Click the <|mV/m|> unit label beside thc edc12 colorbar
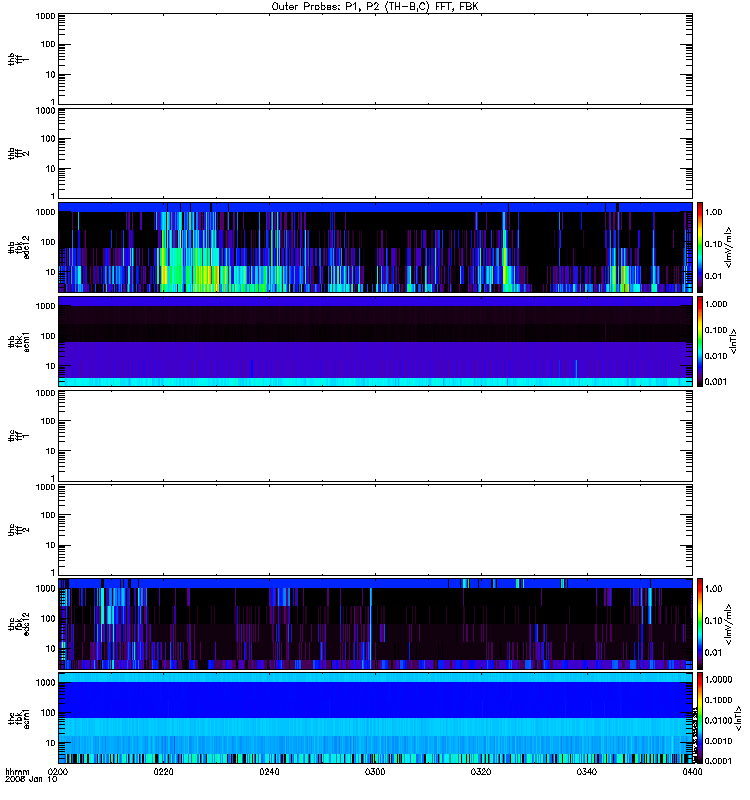The height and width of the screenshot is (800, 750). 728,624
